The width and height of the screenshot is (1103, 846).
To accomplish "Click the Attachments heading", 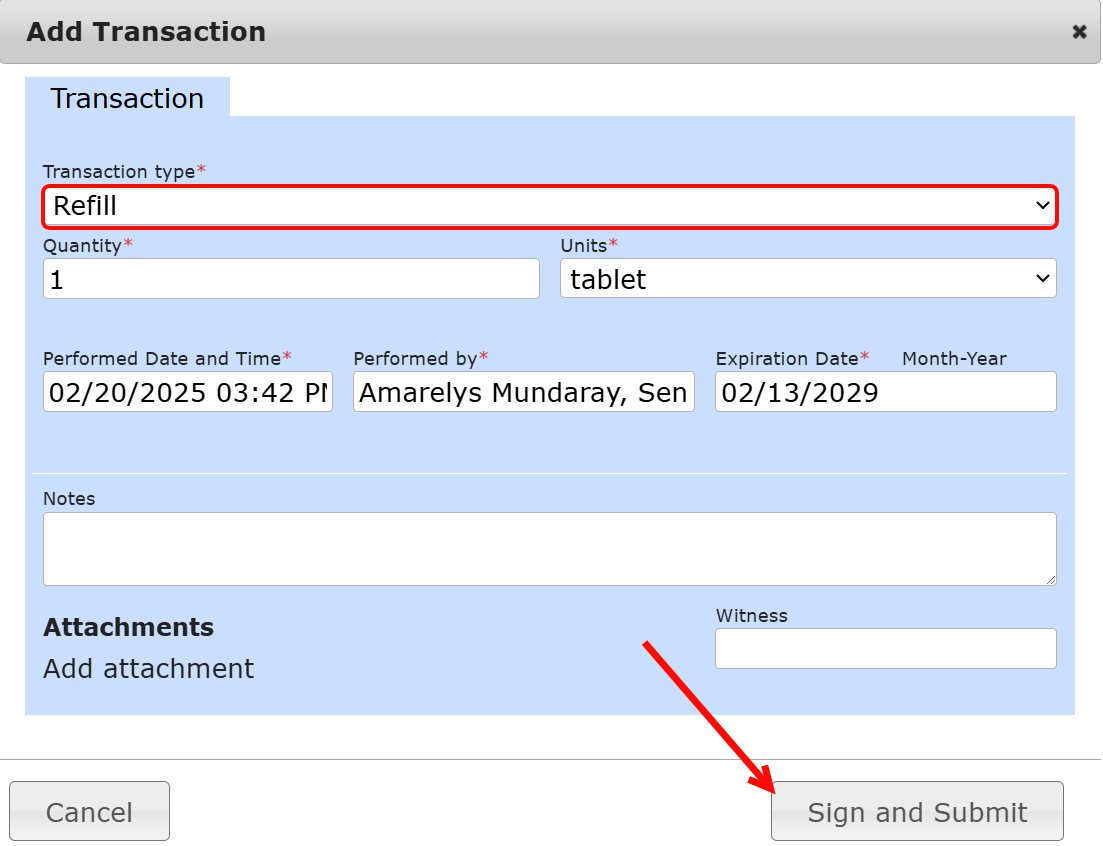I will click(128, 628).
